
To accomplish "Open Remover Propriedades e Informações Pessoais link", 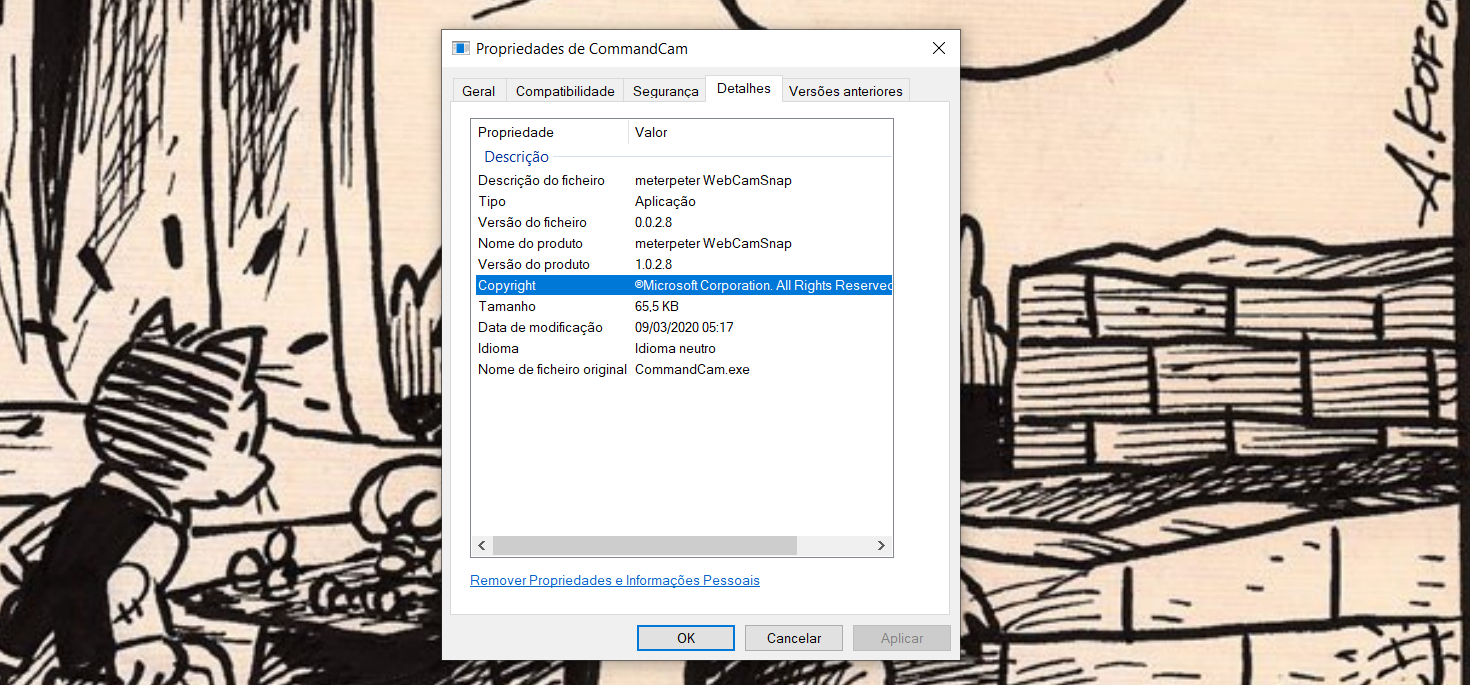I will click(x=615, y=580).
